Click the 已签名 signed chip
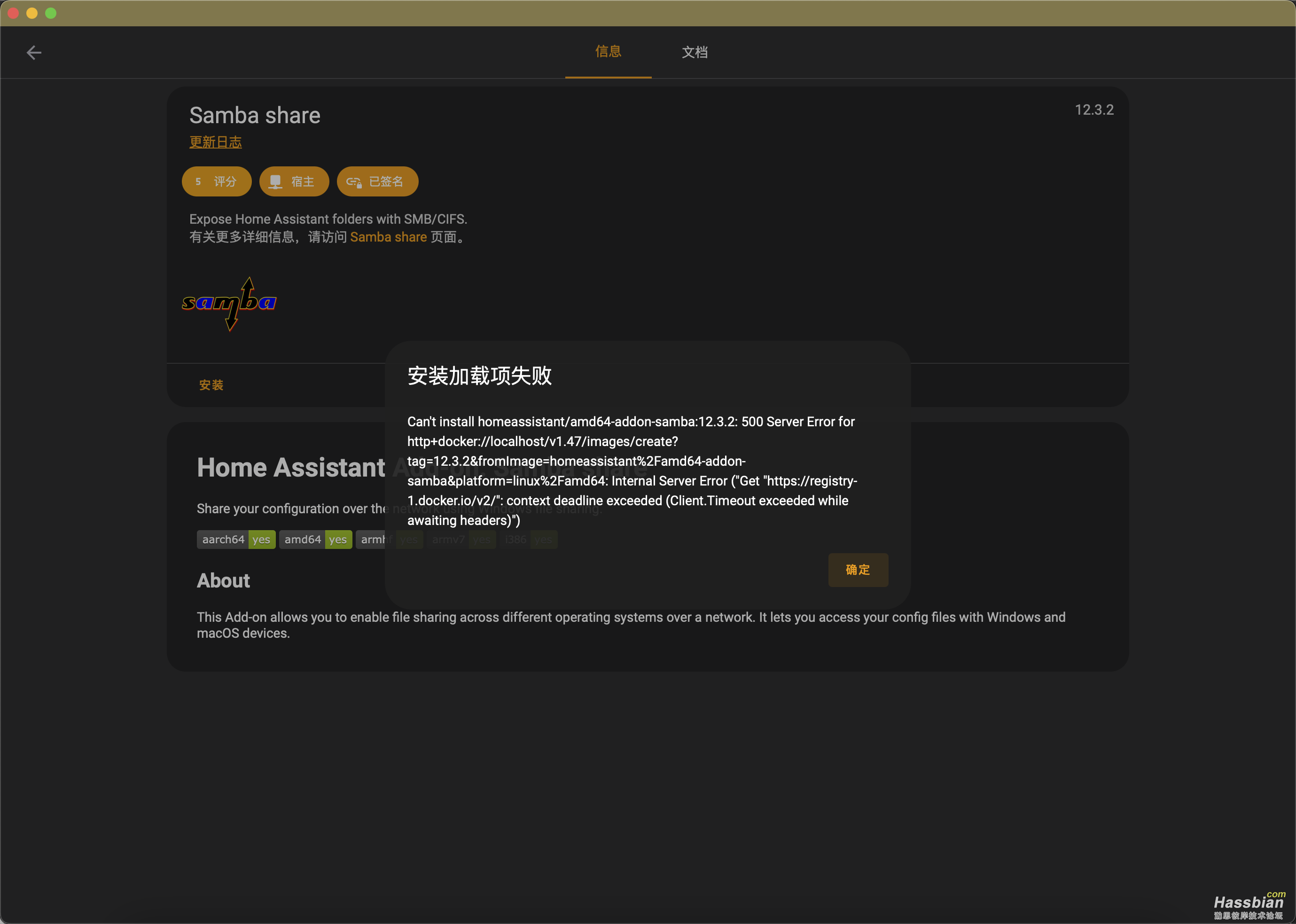This screenshot has width=1296, height=924. tap(378, 181)
